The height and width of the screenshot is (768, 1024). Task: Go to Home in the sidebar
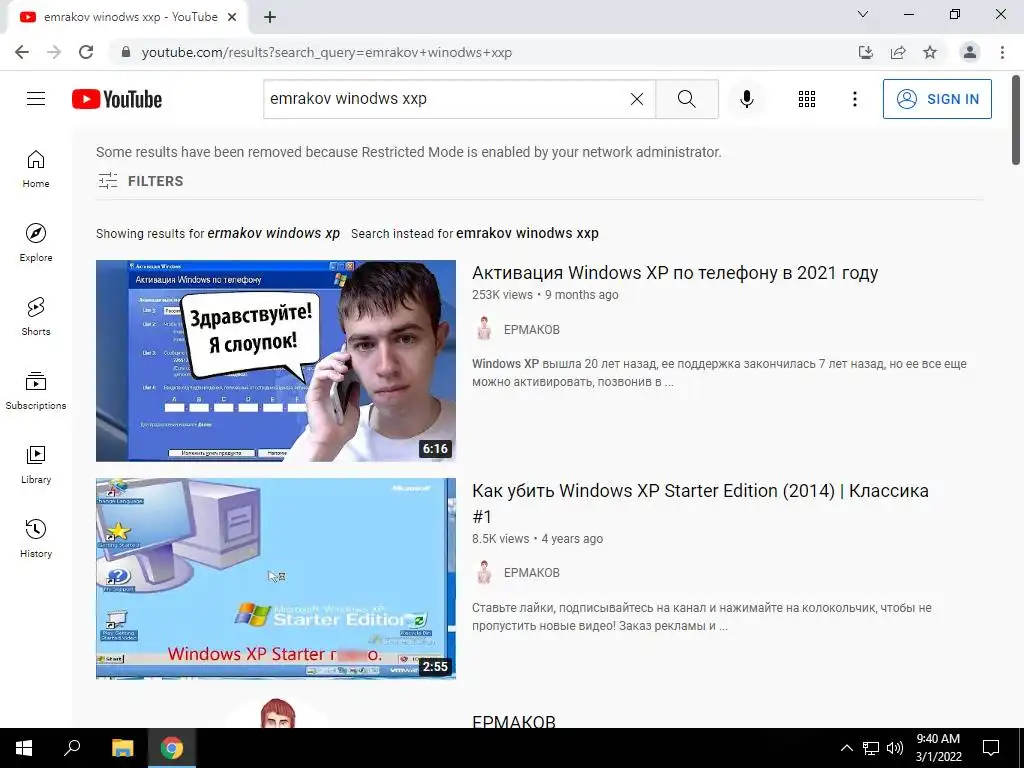point(36,169)
